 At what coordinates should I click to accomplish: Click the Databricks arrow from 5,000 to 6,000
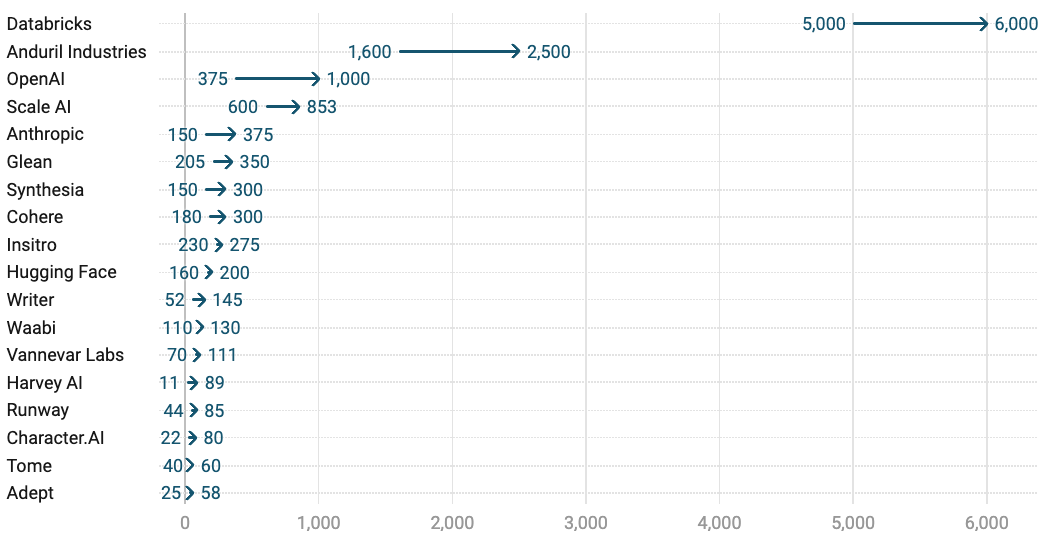point(920,24)
